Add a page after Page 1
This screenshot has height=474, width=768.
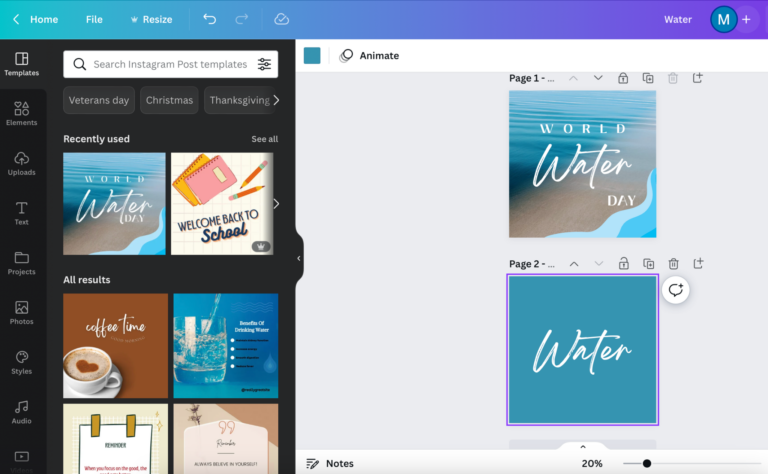(698, 78)
